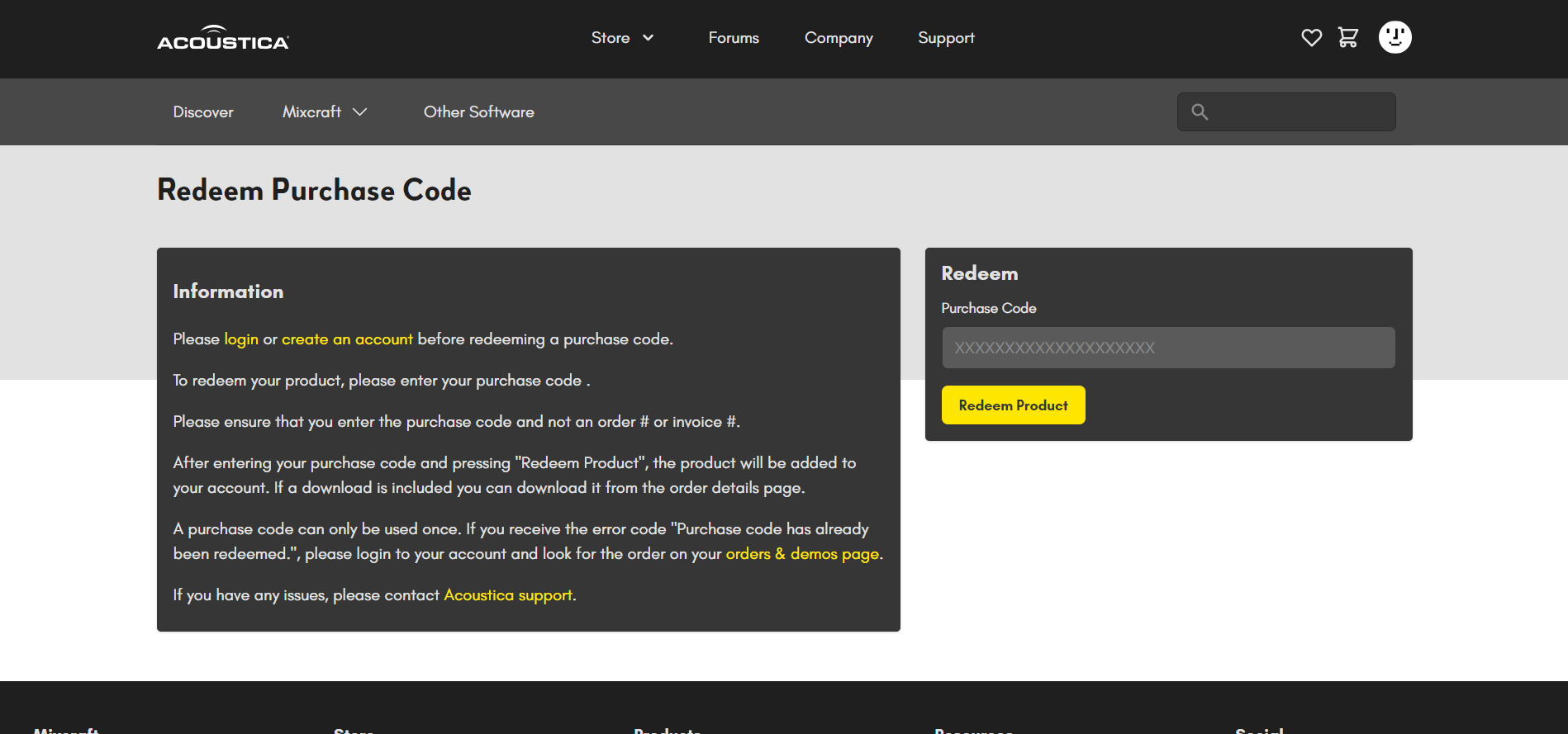Focus the Purchase Code input field

click(x=1169, y=348)
